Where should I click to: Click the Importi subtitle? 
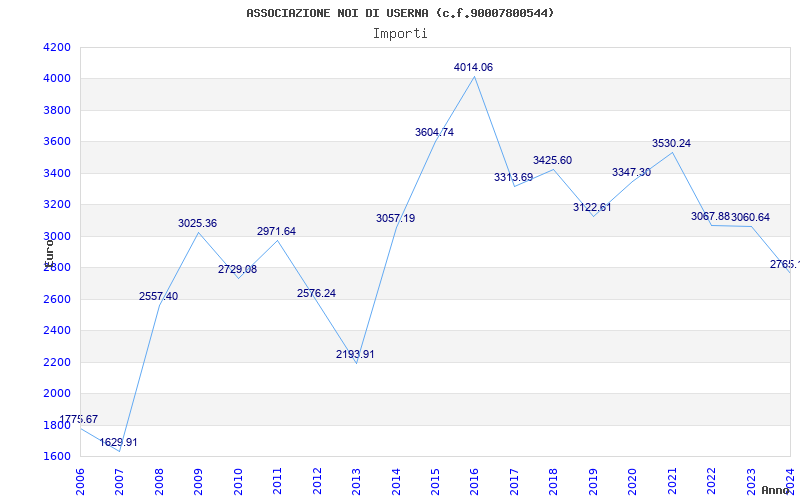[400, 34]
